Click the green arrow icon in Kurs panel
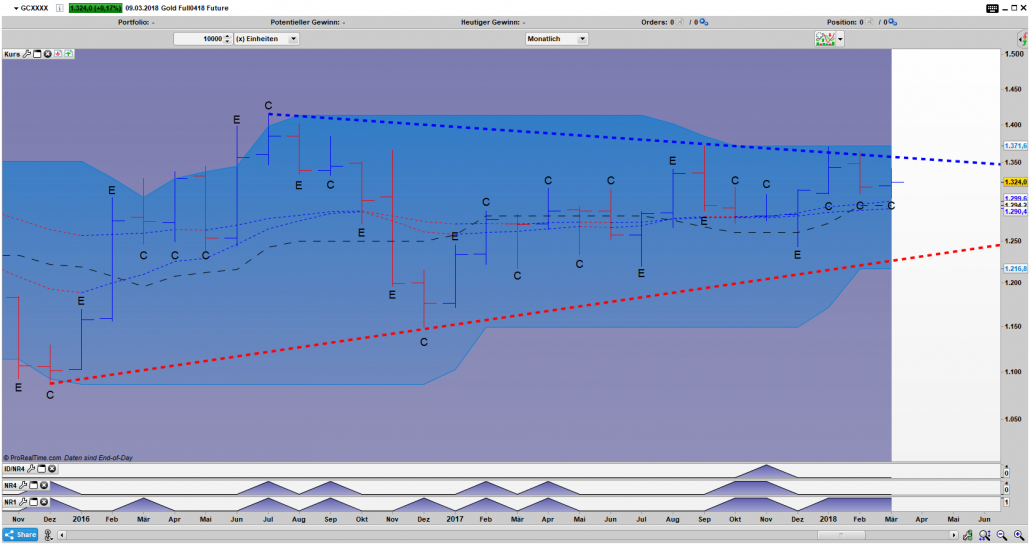The image size is (1030, 545). [x=68, y=54]
